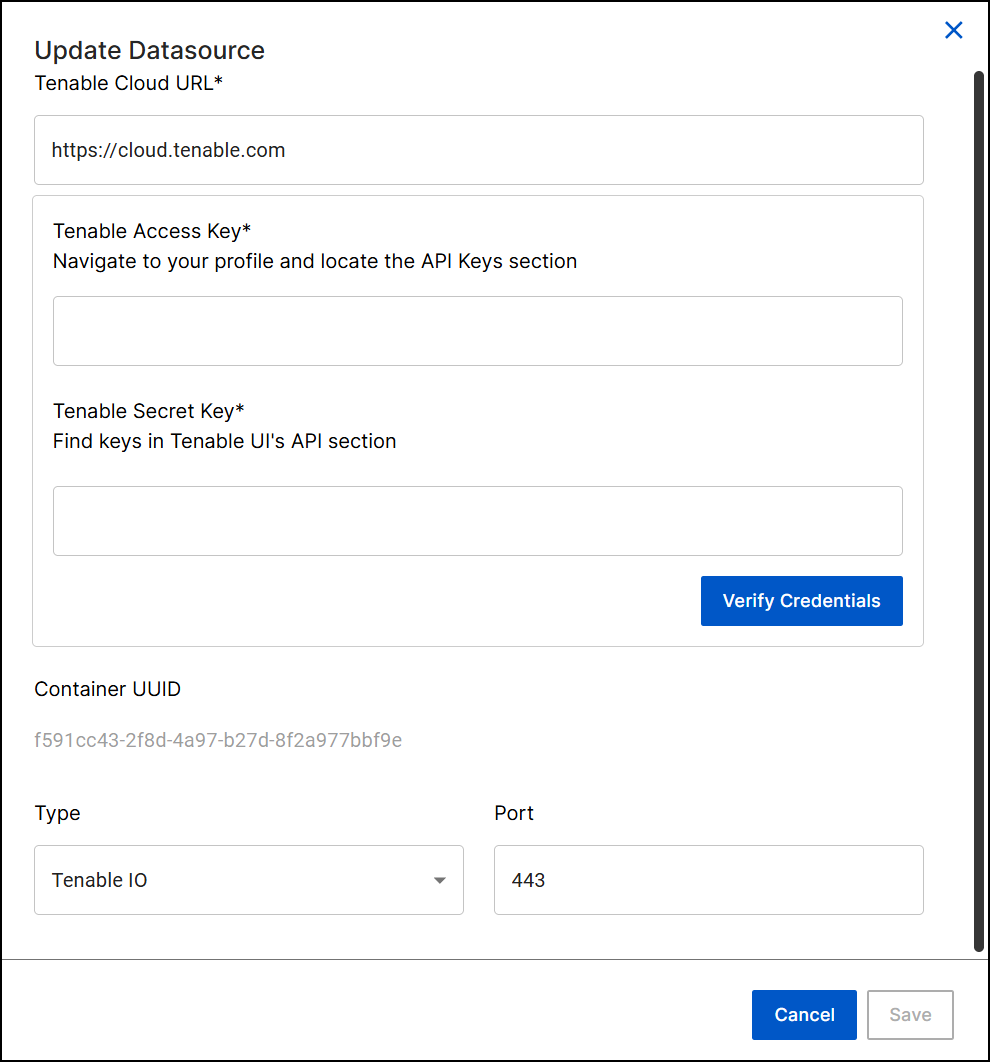Click the Save button
Screen dimensions: 990x1062
click(x=910, y=1015)
